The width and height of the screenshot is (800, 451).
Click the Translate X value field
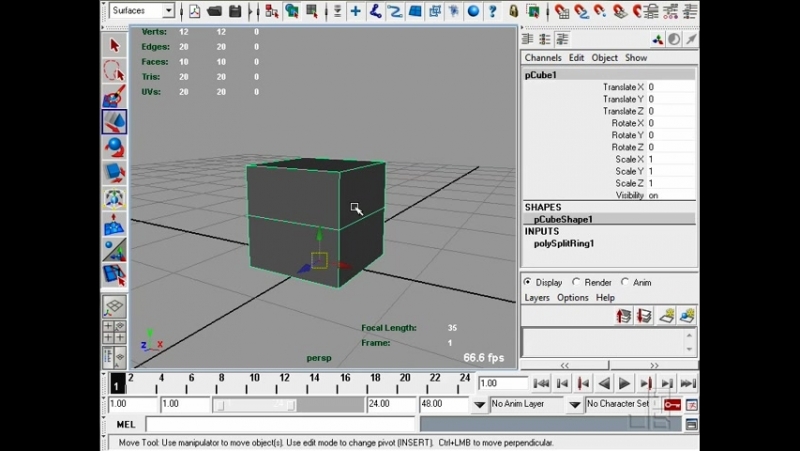coord(671,87)
